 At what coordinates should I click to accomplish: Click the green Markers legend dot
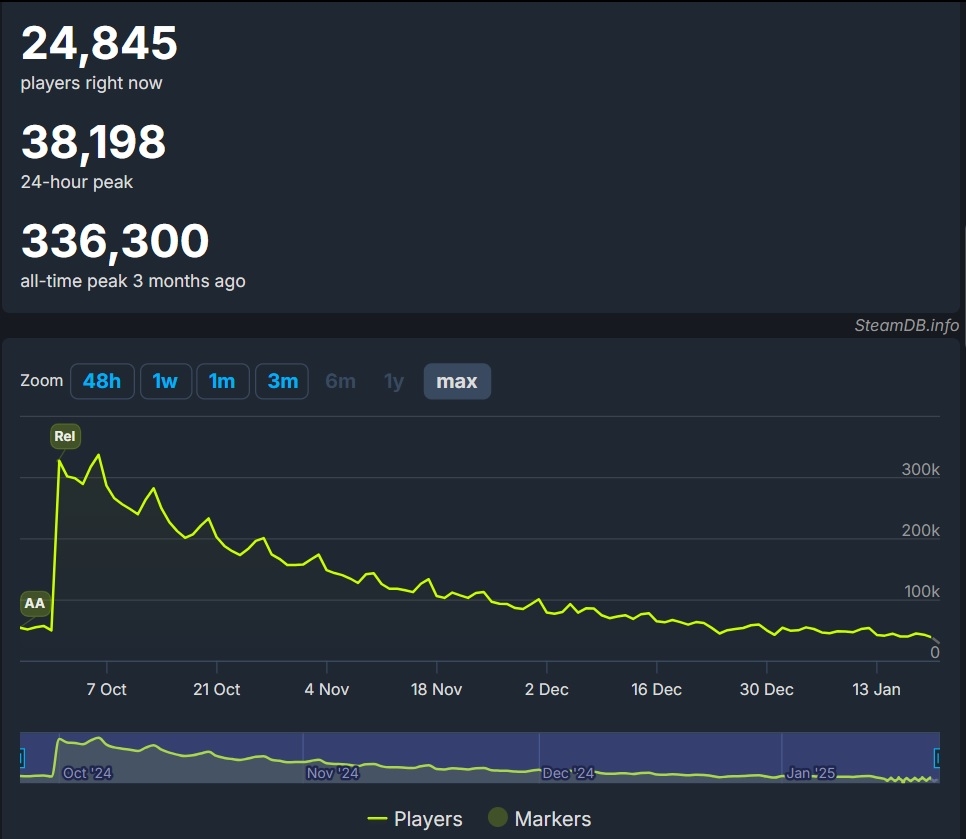tap(497, 817)
